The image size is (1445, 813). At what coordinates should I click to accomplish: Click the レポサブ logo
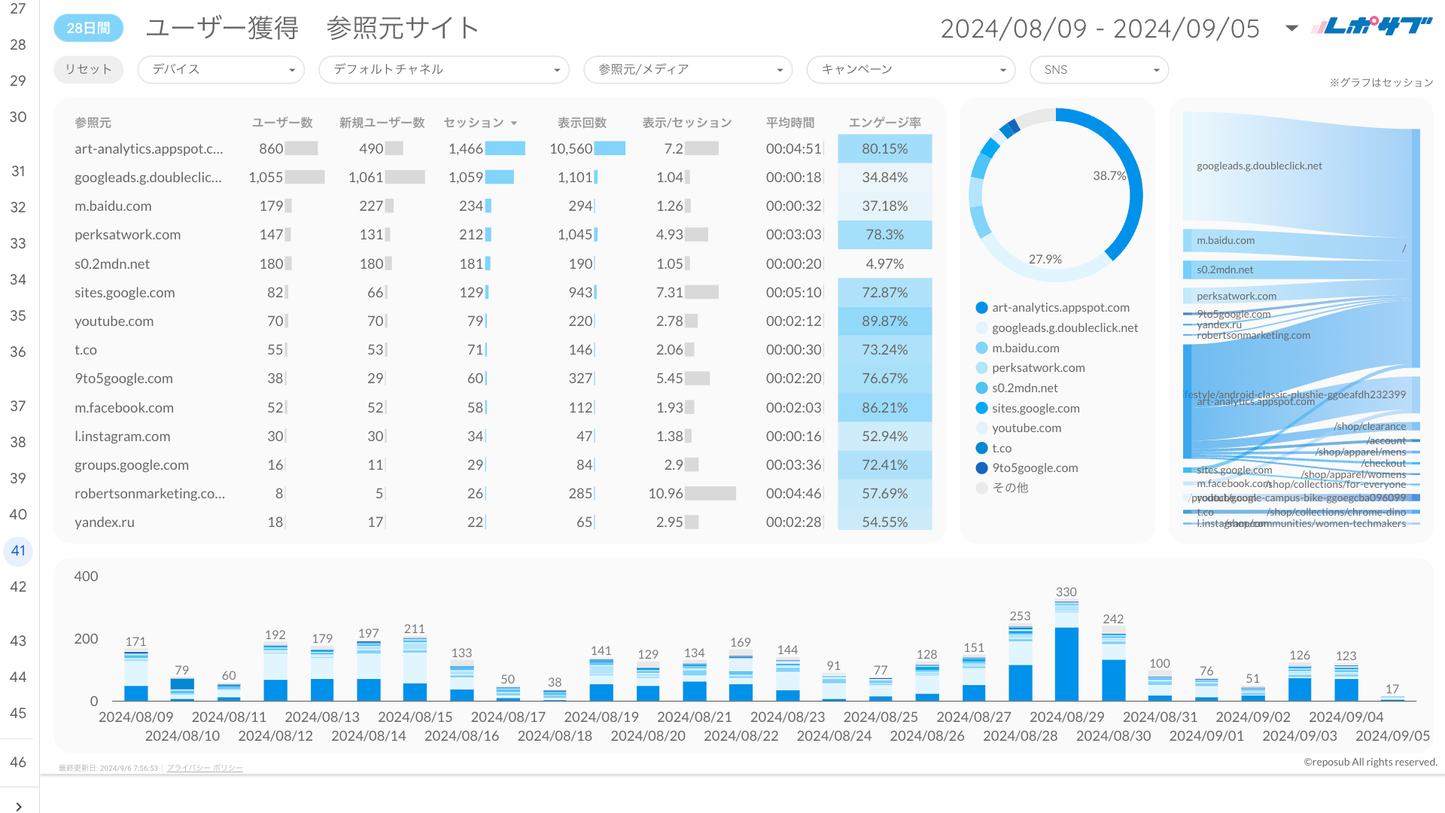click(1373, 27)
